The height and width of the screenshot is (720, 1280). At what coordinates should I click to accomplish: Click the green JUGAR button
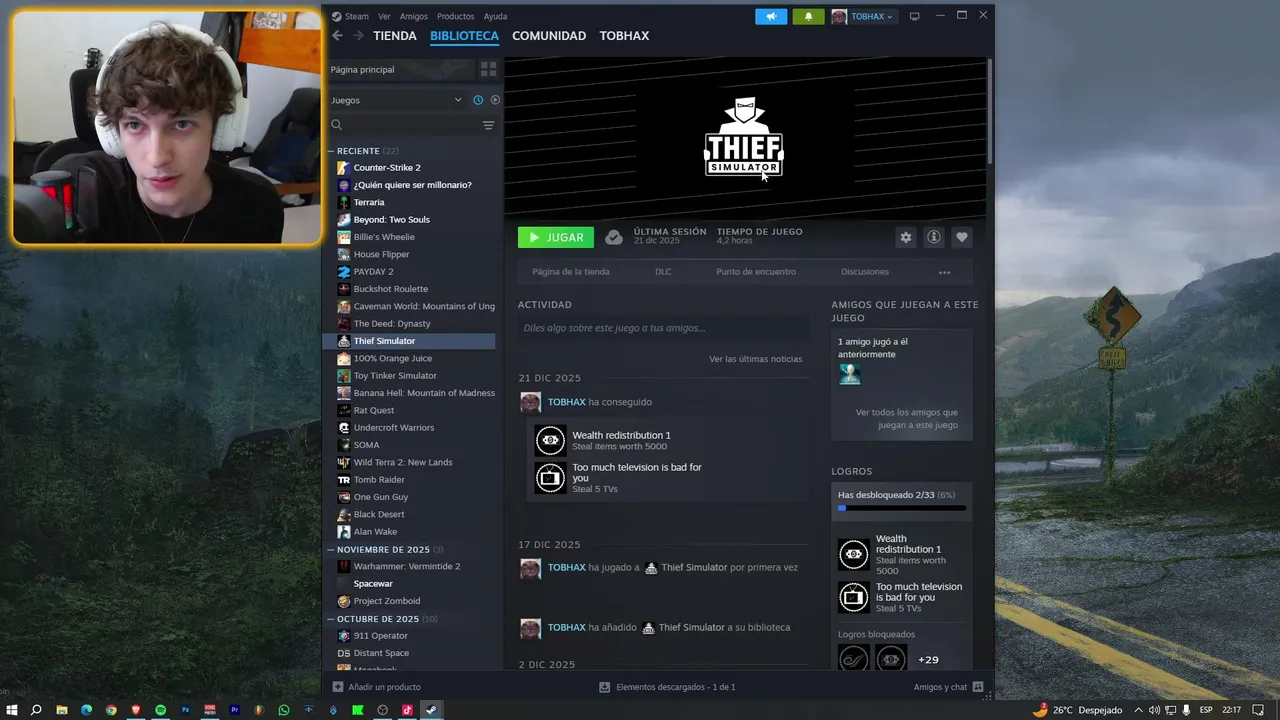[556, 237]
